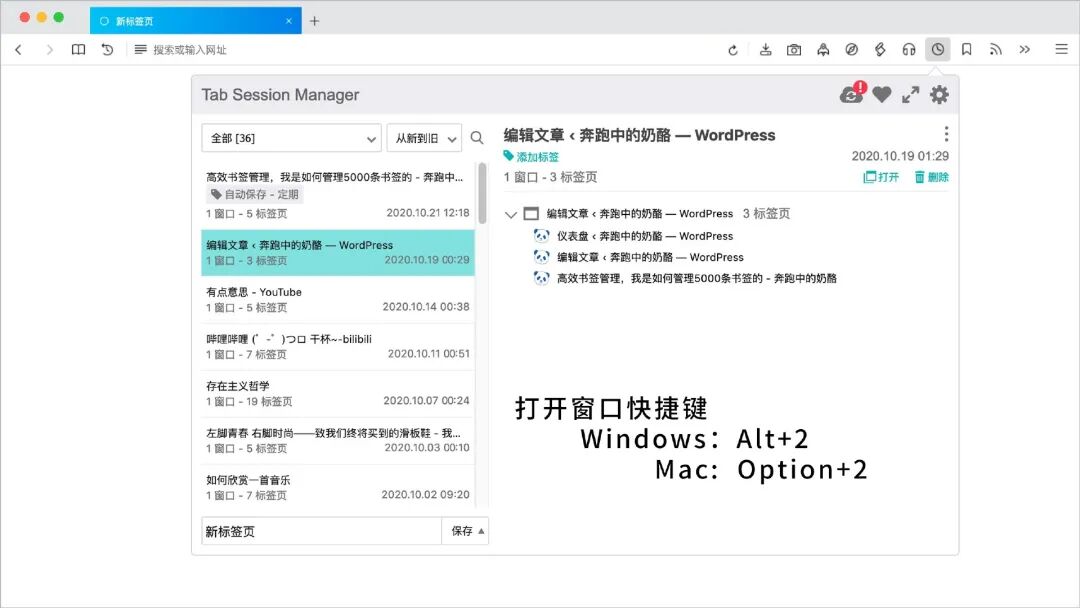Click 保存 to save the session
The height and width of the screenshot is (608, 1080).
[x=461, y=531]
